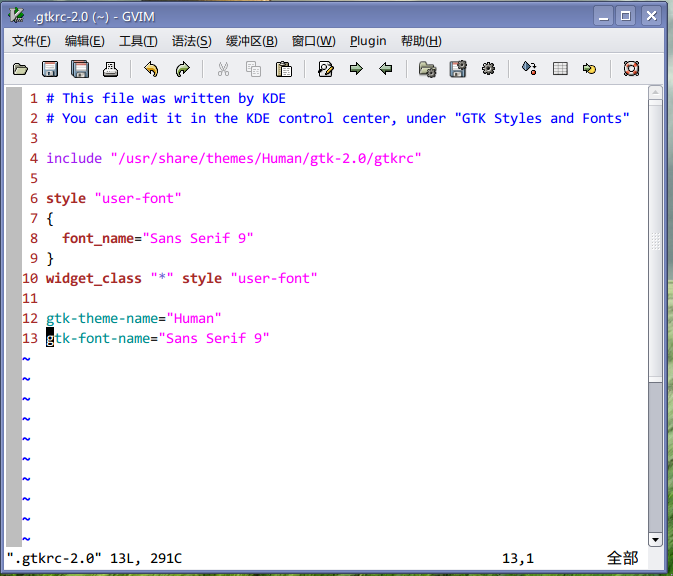Click the Print toolbar icon
Viewport: 673px width, 576px height.
click(110, 69)
